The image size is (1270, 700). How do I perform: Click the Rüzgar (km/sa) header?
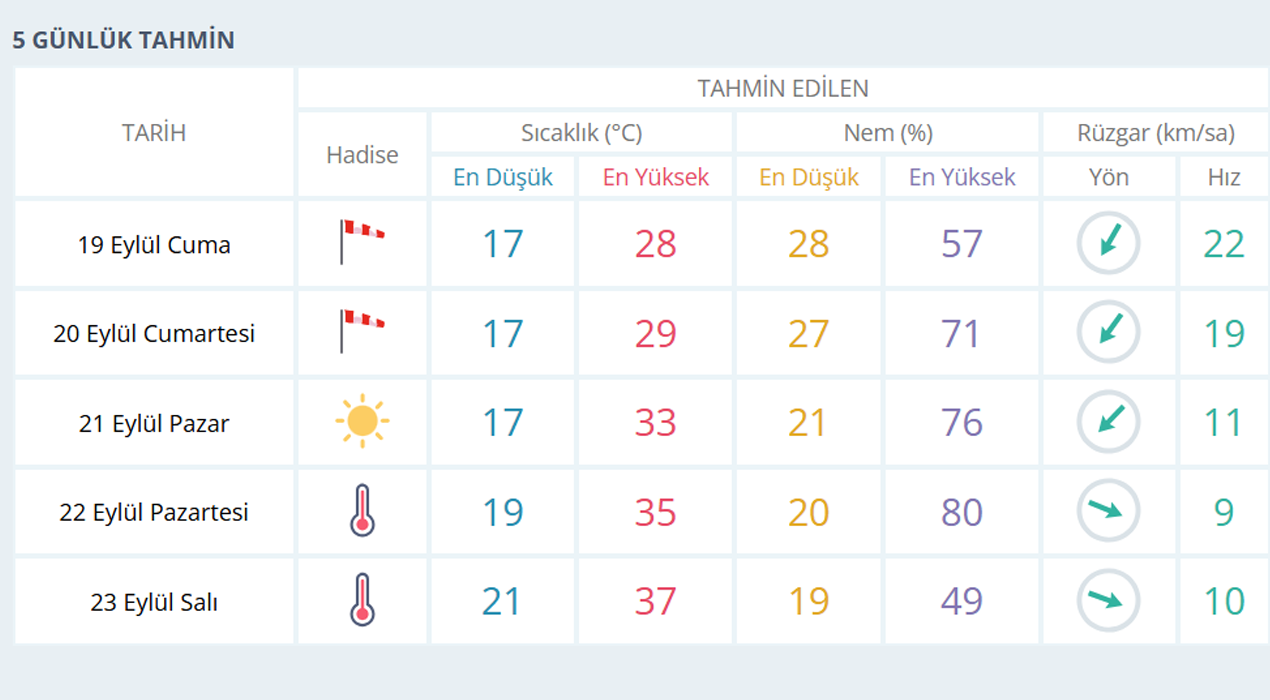[1155, 133]
